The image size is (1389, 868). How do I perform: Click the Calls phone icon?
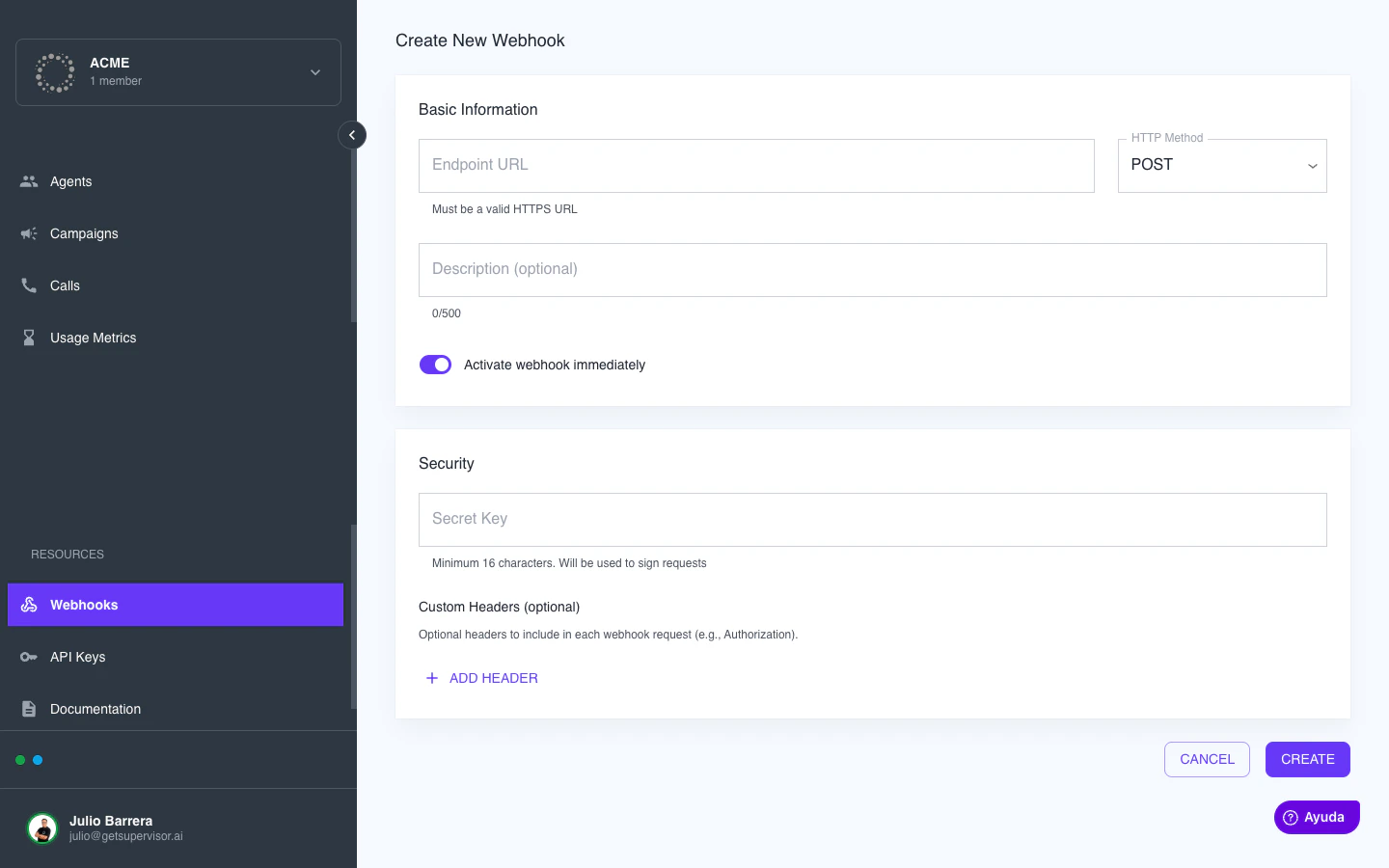tap(29, 285)
